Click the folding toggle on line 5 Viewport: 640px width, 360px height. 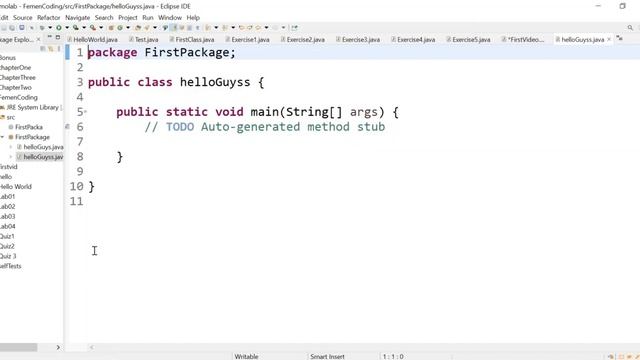(85, 111)
